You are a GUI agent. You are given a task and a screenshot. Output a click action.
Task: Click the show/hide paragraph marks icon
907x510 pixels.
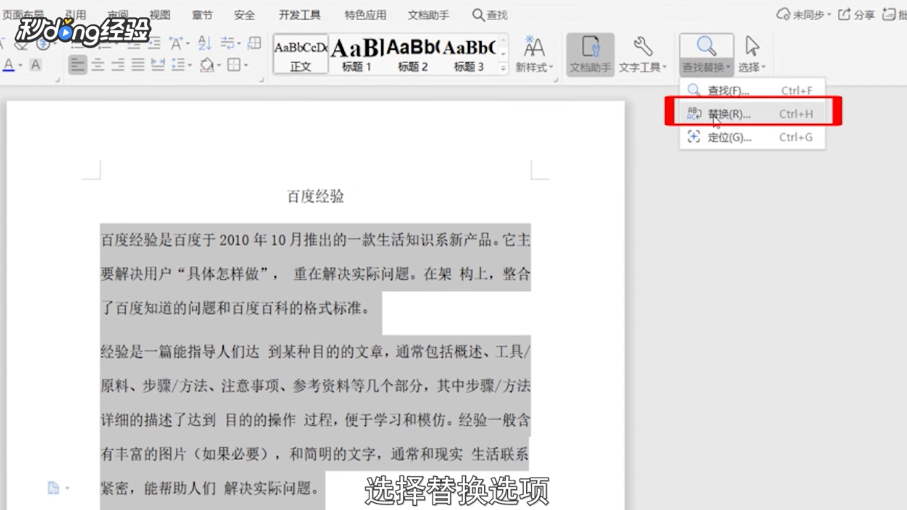pos(227,42)
